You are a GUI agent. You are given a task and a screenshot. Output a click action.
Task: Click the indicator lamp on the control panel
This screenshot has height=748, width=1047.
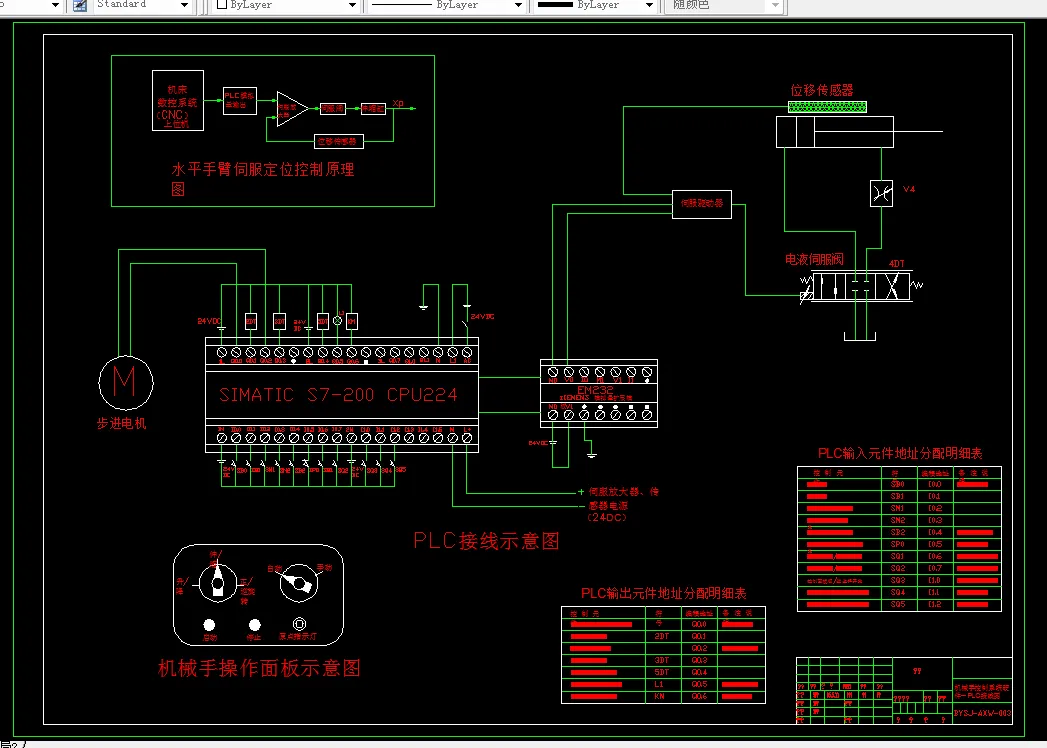pyautogui.click(x=300, y=624)
